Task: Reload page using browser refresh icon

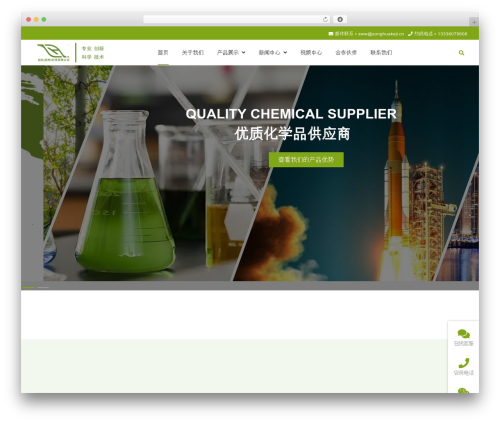Action: coord(325,20)
